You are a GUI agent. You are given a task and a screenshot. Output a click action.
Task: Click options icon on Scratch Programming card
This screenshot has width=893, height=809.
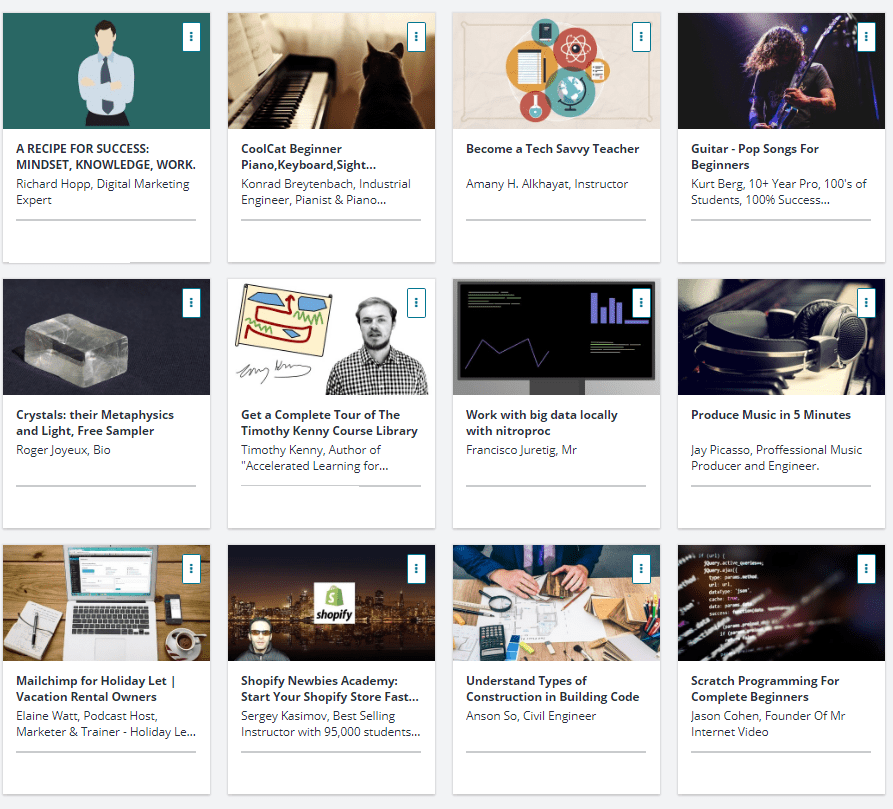(x=867, y=569)
